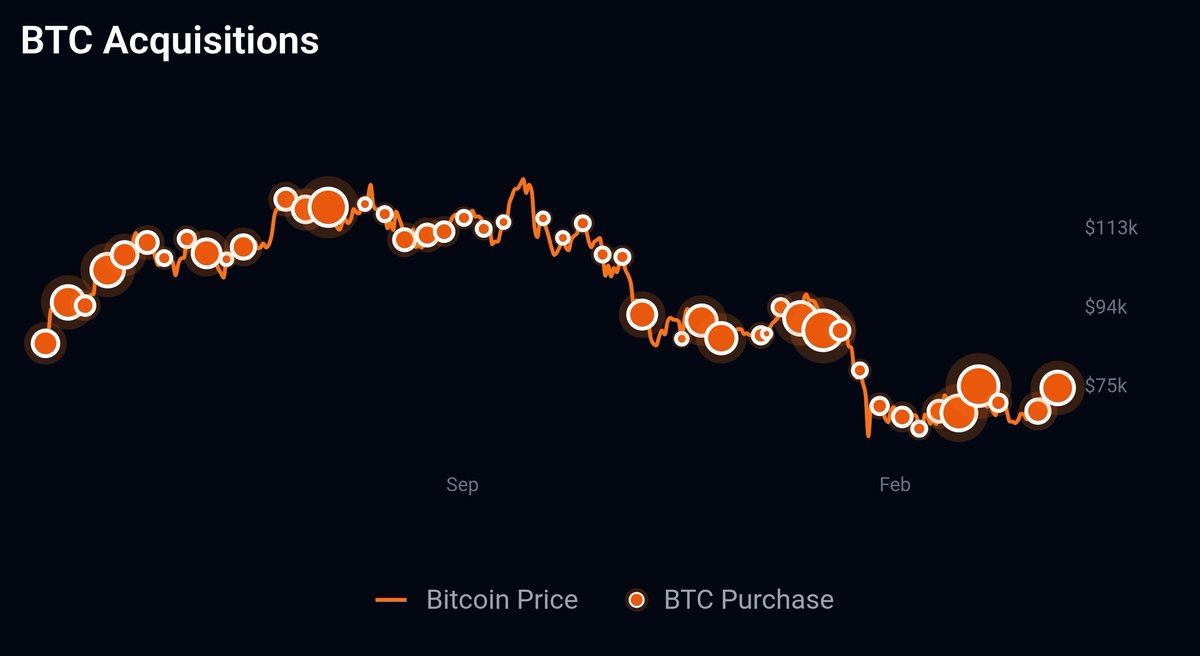Click the large bubble where the autumn drop levels off

pos(642,314)
